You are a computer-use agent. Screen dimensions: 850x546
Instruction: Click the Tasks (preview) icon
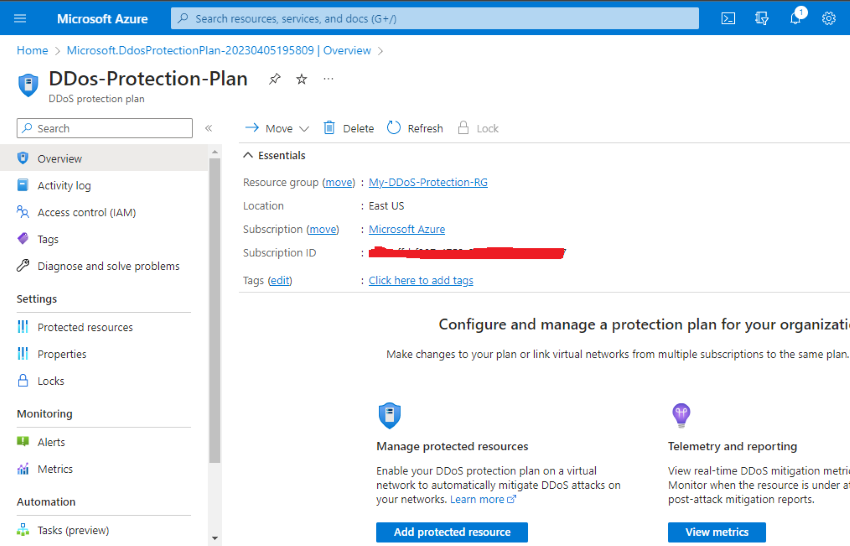pyautogui.click(x=23, y=530)
